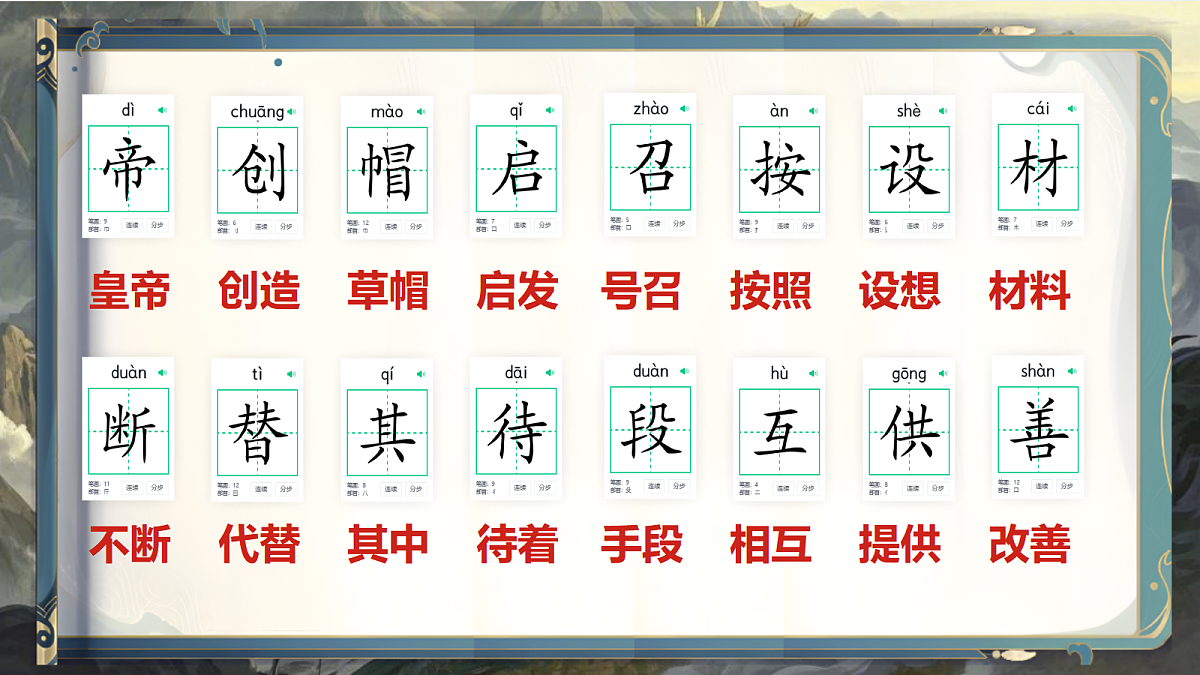Click 连续 button under character 帝

pos(132,225)
